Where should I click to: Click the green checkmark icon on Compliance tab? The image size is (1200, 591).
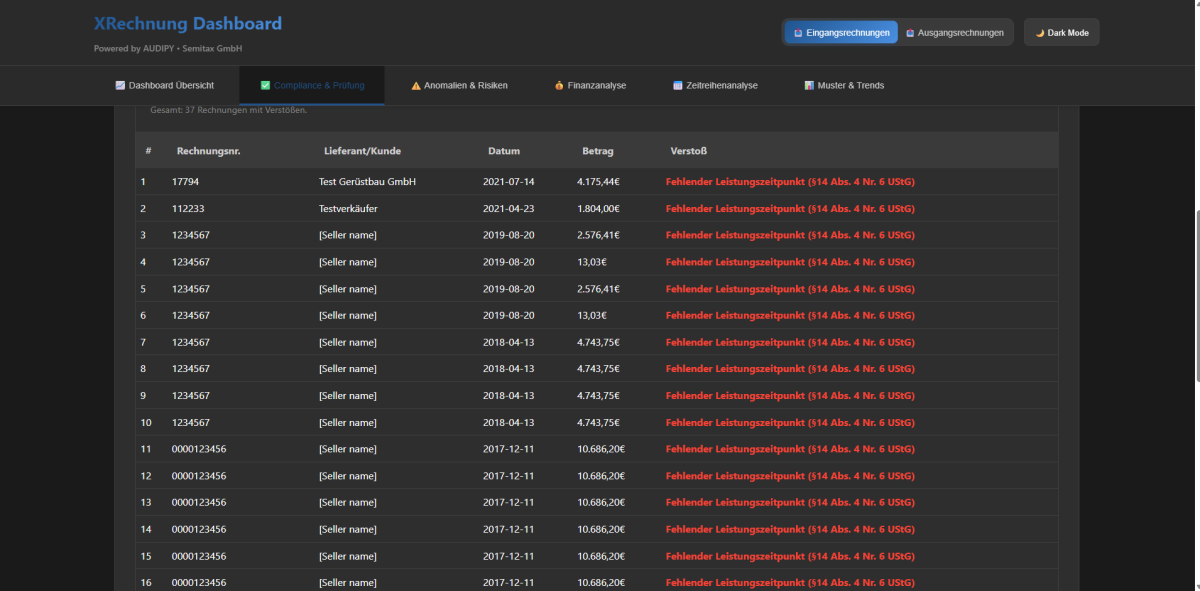click(265, 86)
